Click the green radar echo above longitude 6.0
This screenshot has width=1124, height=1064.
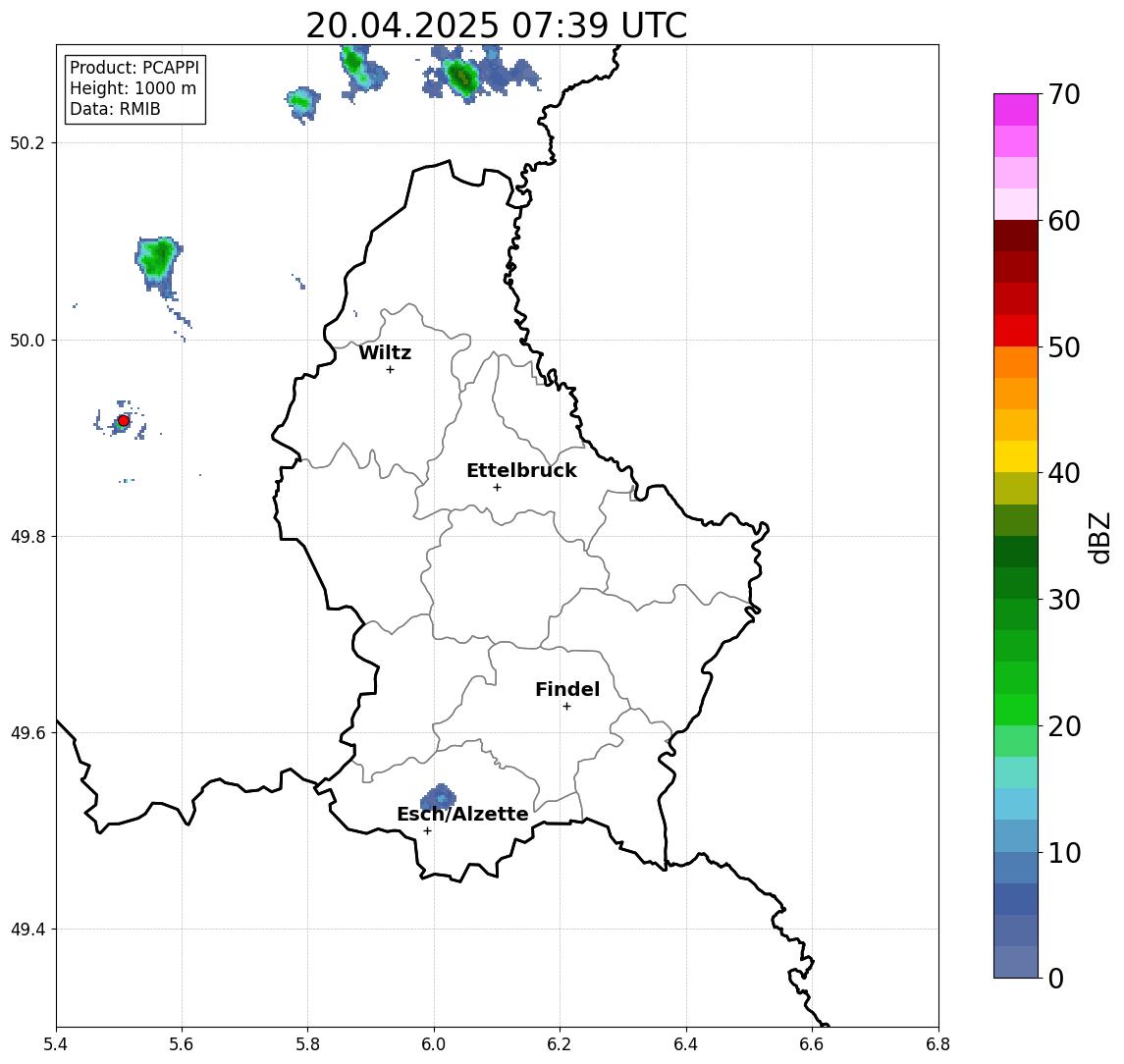[462, 76]
